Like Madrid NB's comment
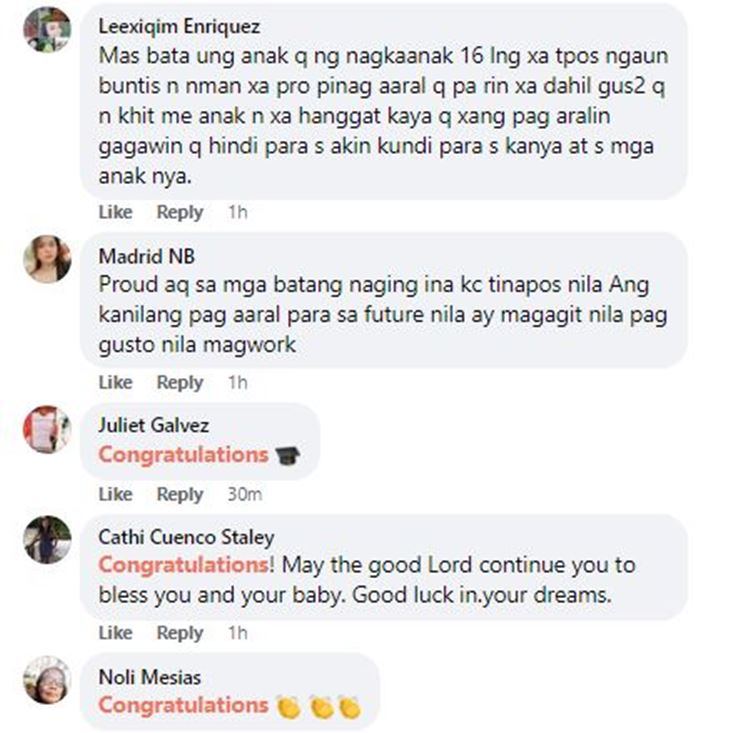This screenshot has height=733, width=750. 115,382
